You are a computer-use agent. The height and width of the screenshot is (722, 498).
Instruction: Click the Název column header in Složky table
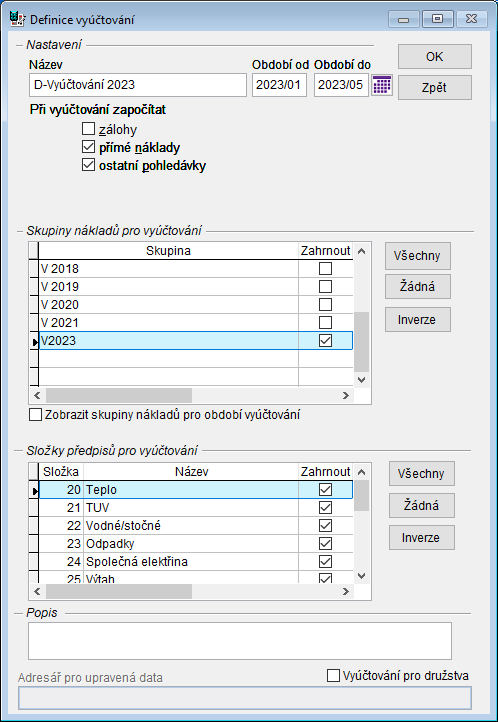(x=191, y=472)
